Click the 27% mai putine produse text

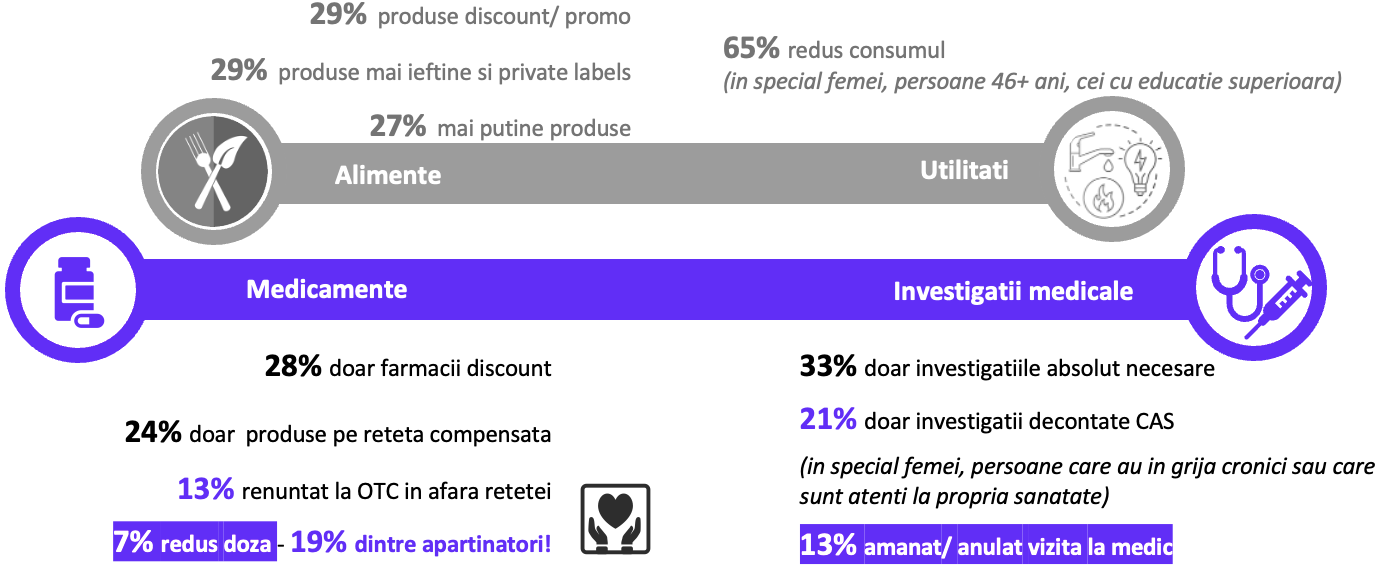click(500, 128)
